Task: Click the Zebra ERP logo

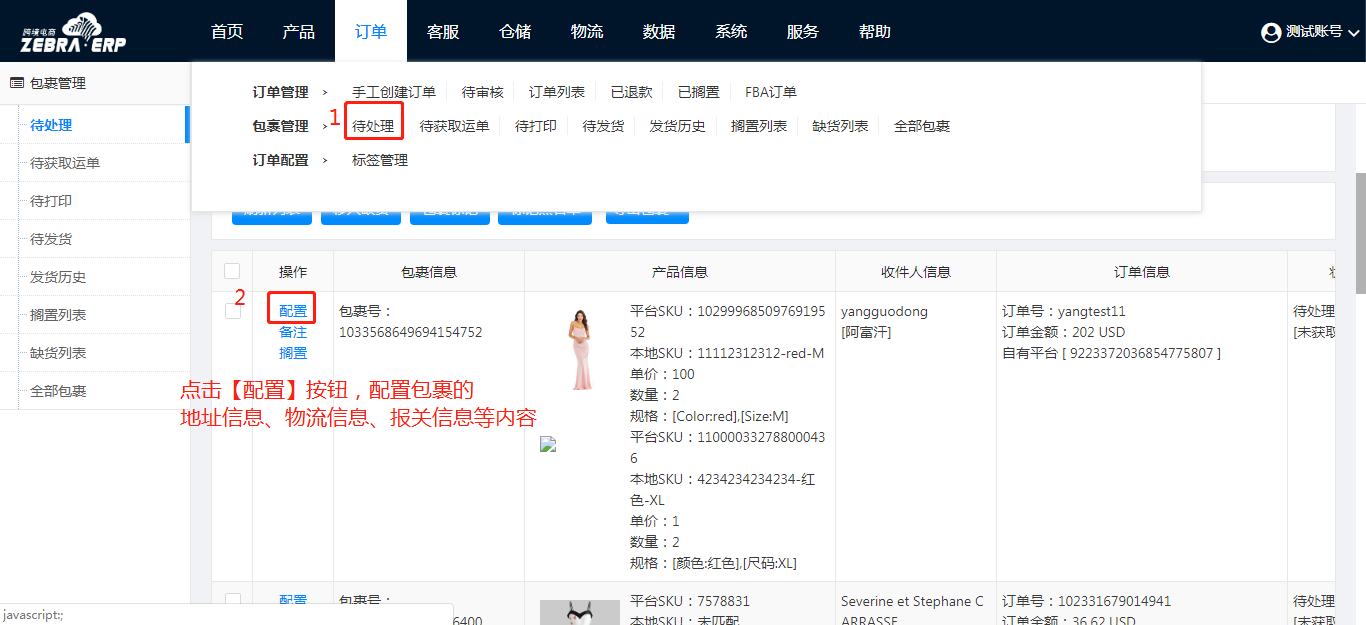Action: pyautogui.click(x=73, y=33)
